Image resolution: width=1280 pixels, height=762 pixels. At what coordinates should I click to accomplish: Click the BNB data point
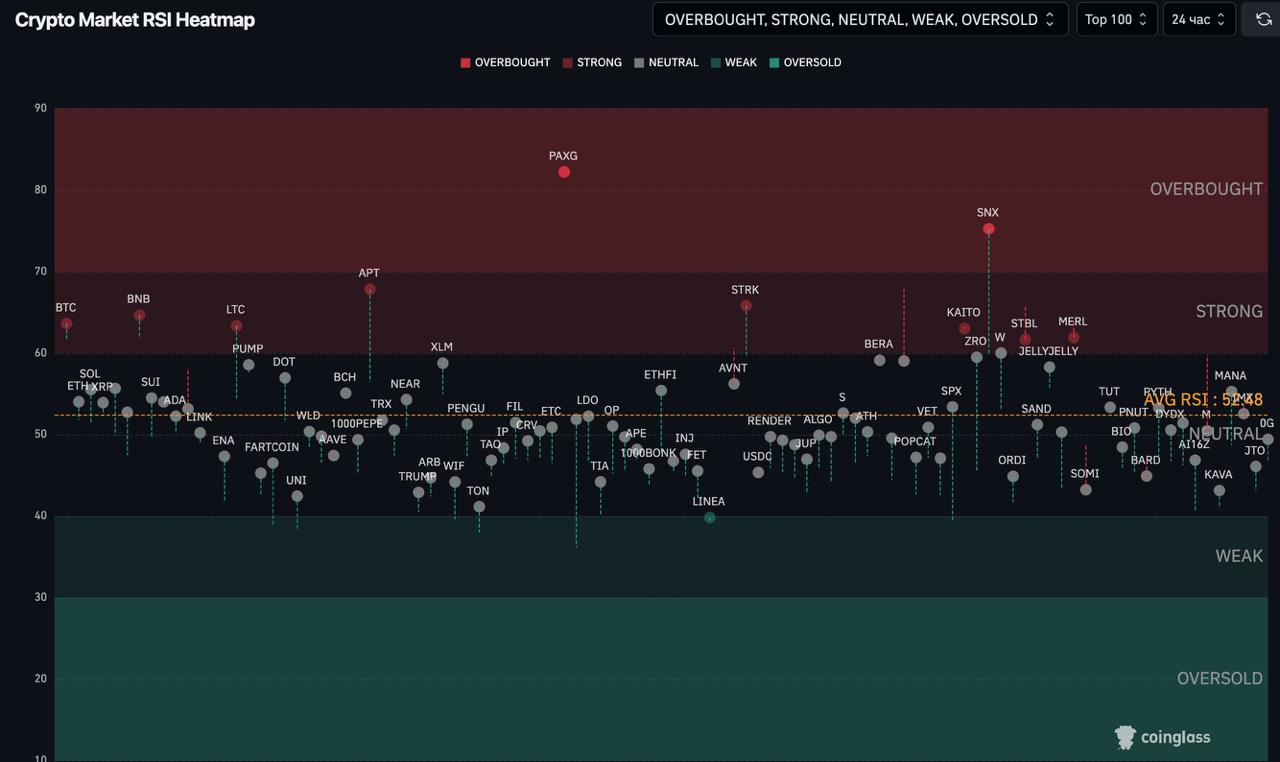pyautogui.click(x=139, y=315)
